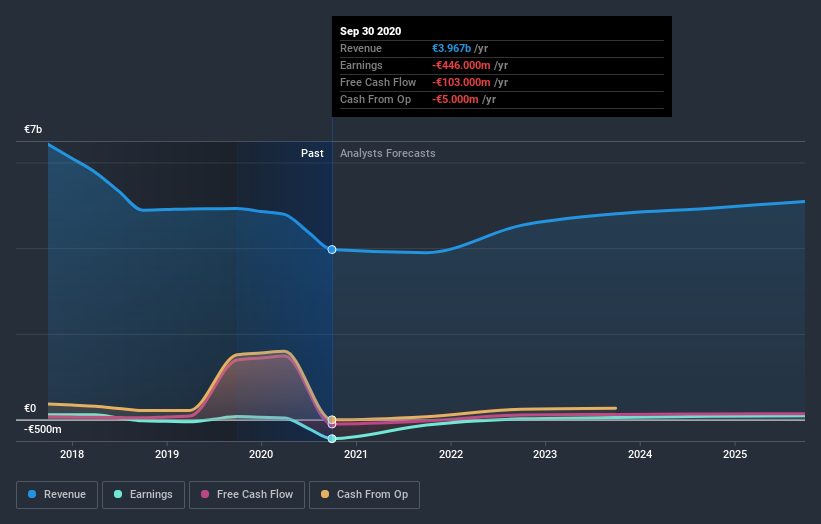Click the blue Revenue data point at Sep 30 2020
Screen dimensions: 821x524
pos(332,250)
